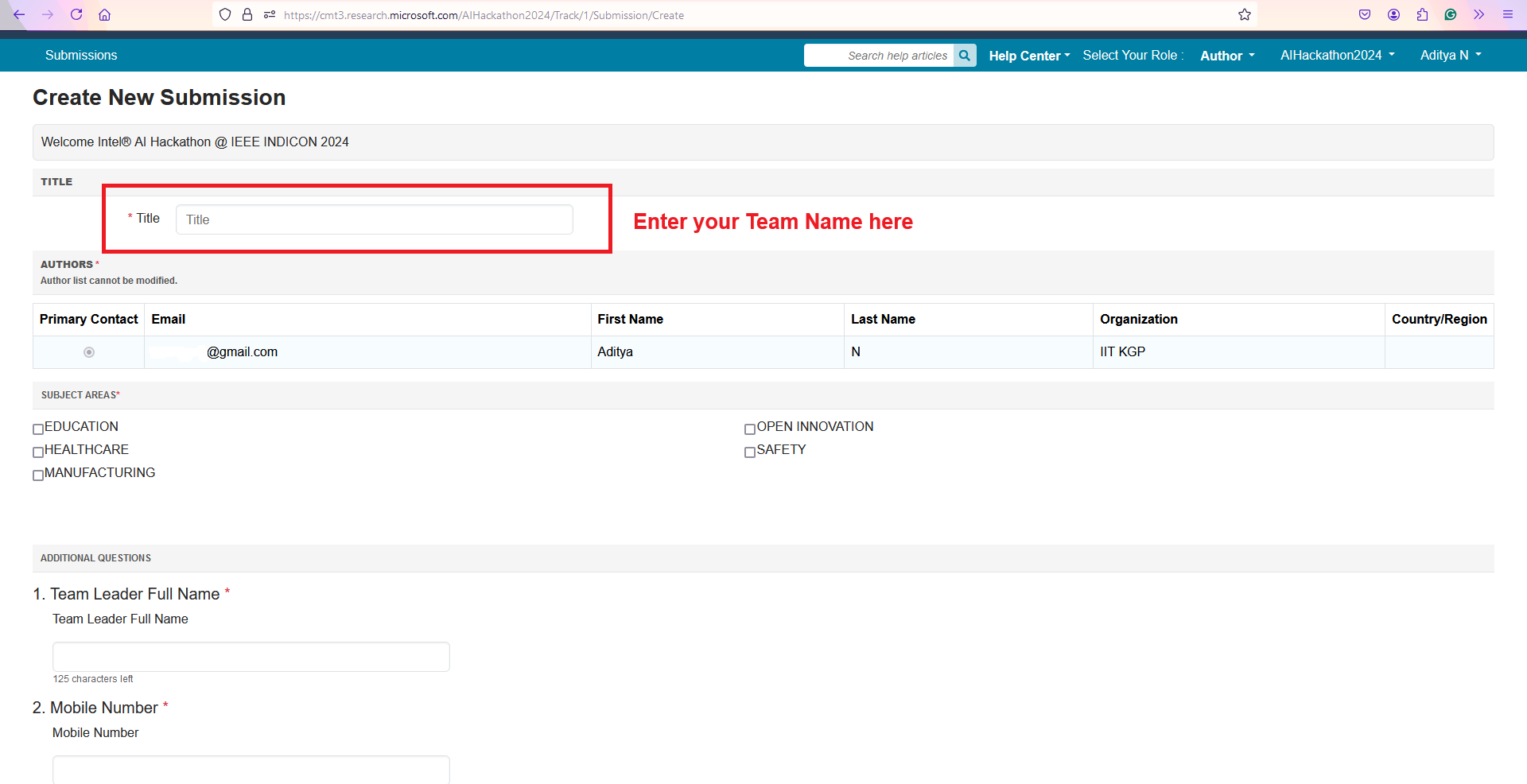1527x784 pixels.
Task: Check the MANUFACTURING subject area
Action: [38, 475]
